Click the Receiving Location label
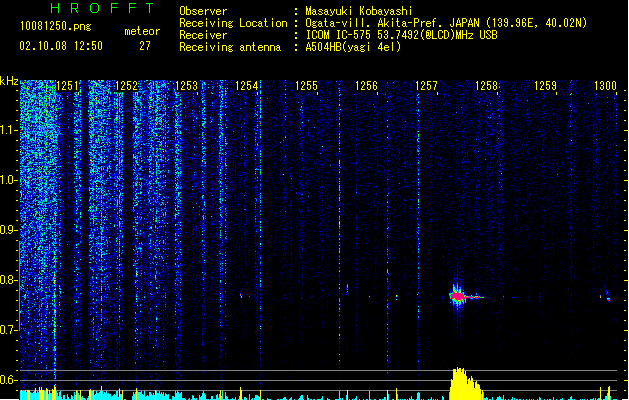Screen dimensions: 629x400 [x=233, y=23]
